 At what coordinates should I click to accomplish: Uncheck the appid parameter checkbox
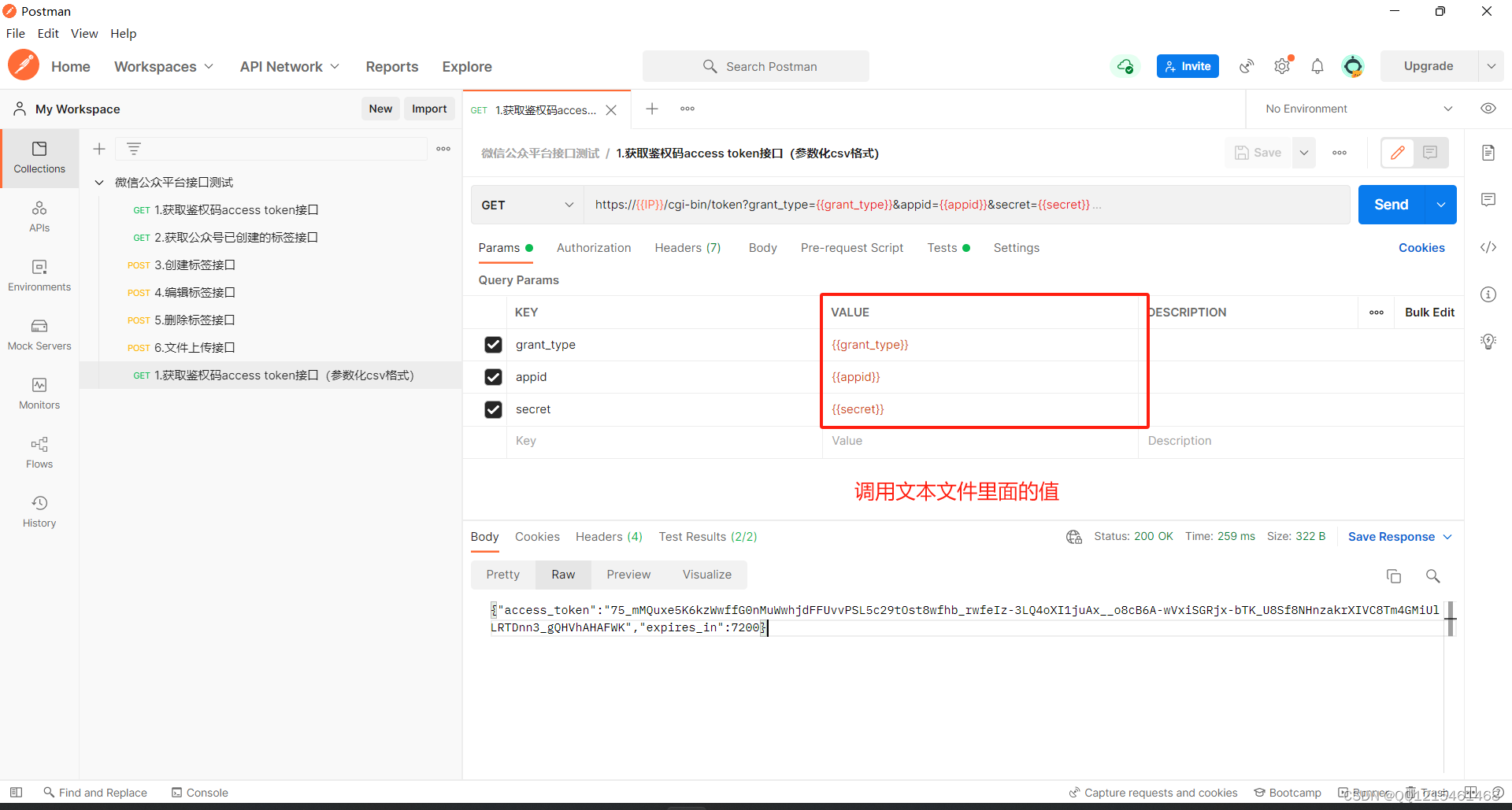493,377
